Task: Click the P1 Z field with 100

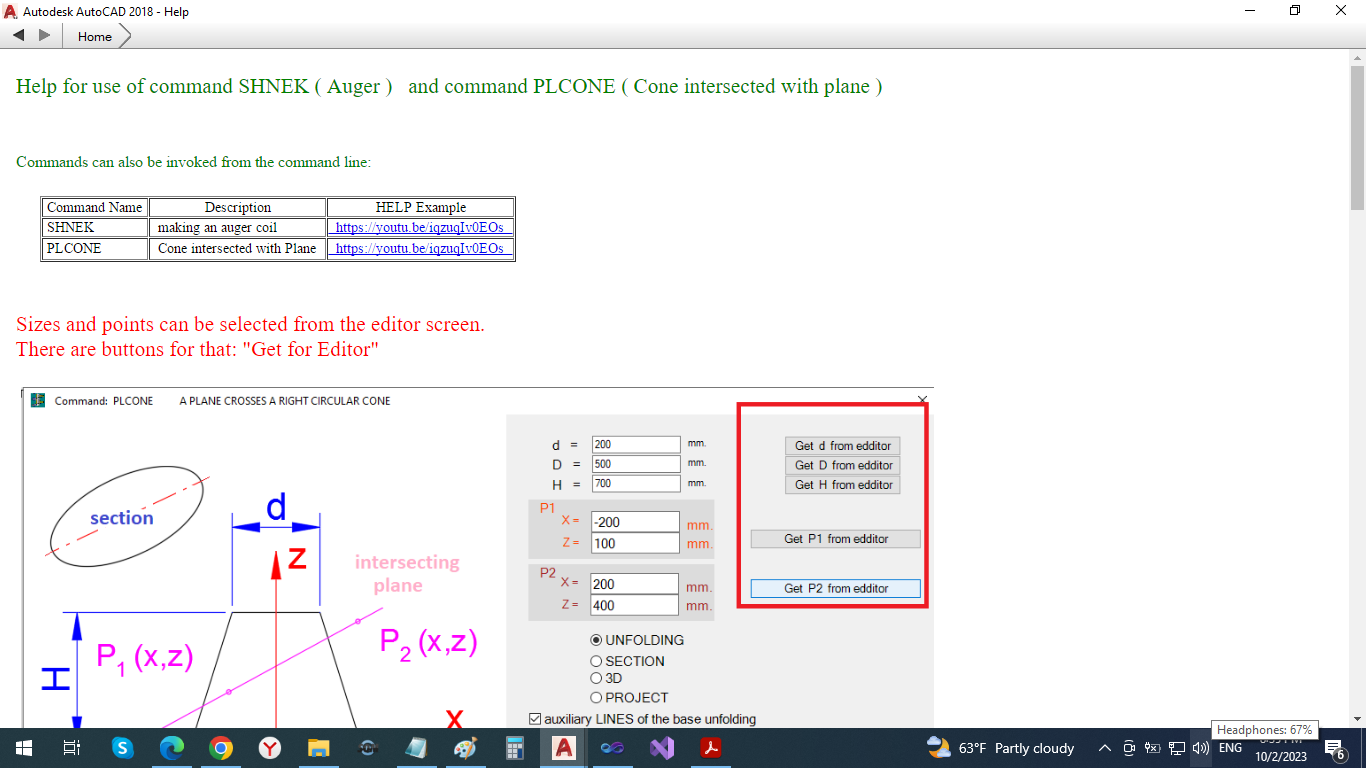Action: 635,544
